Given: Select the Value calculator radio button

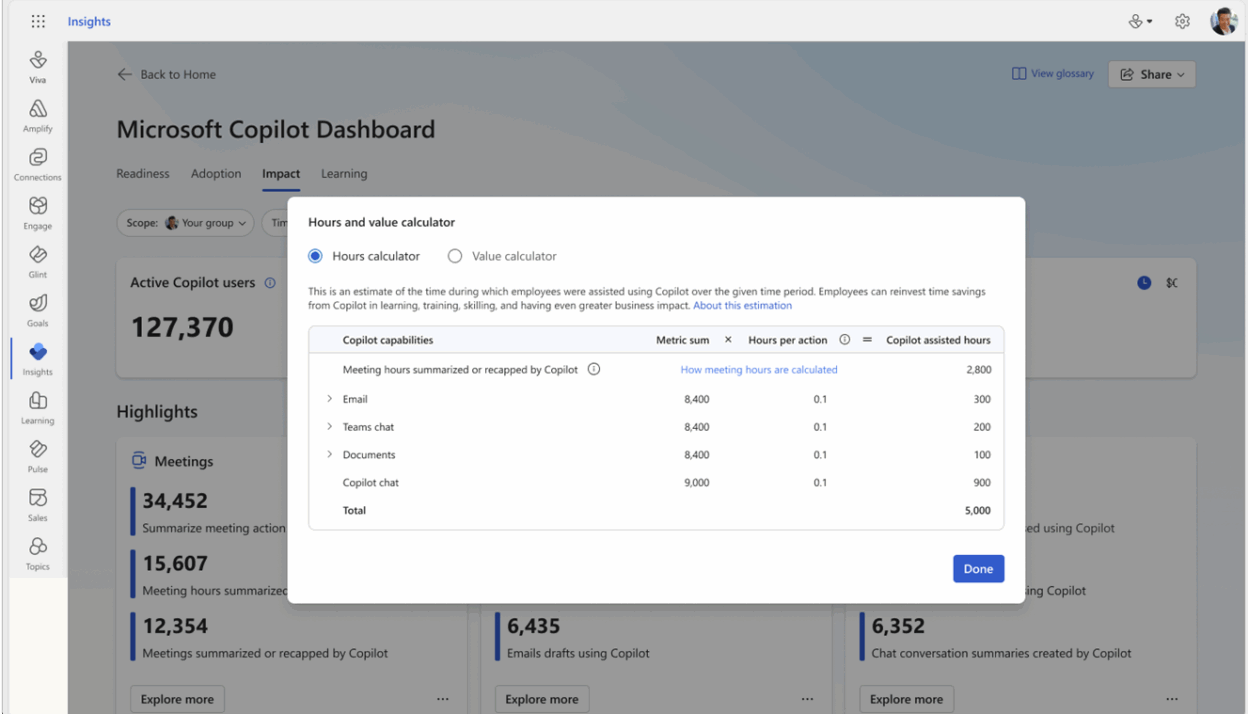Looking at the screenshot, I should pyautogui.click(x=455, y=256).
